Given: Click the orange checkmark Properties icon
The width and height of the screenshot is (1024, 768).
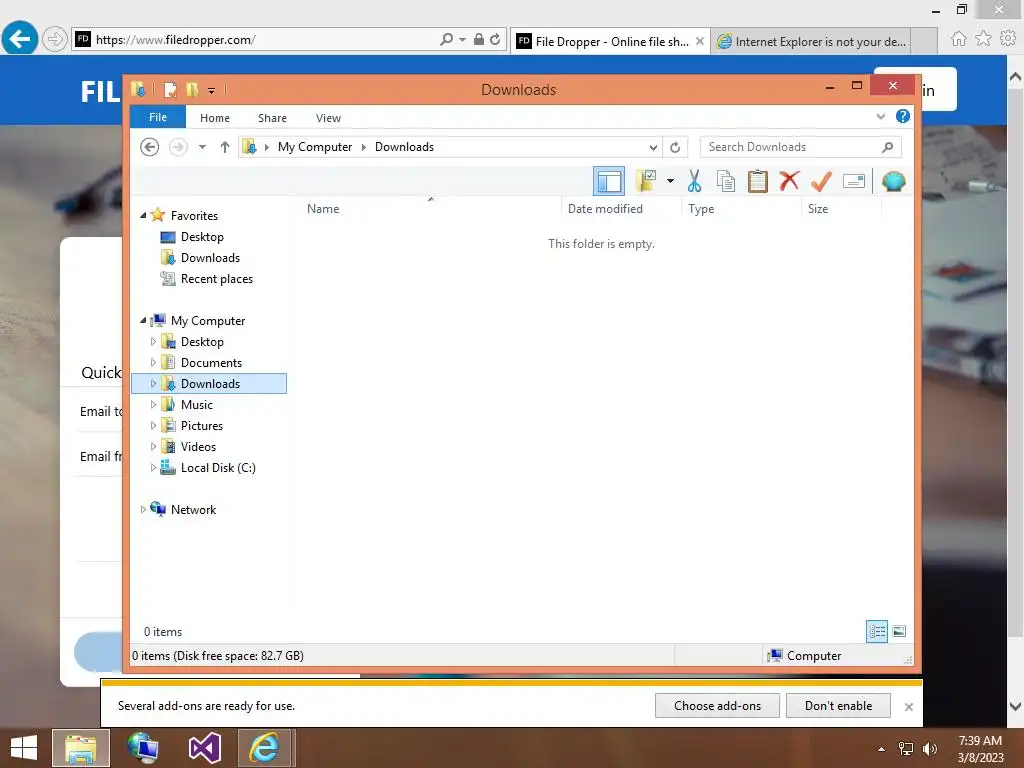Looking at the screenshot, I should tap(822, 181).
